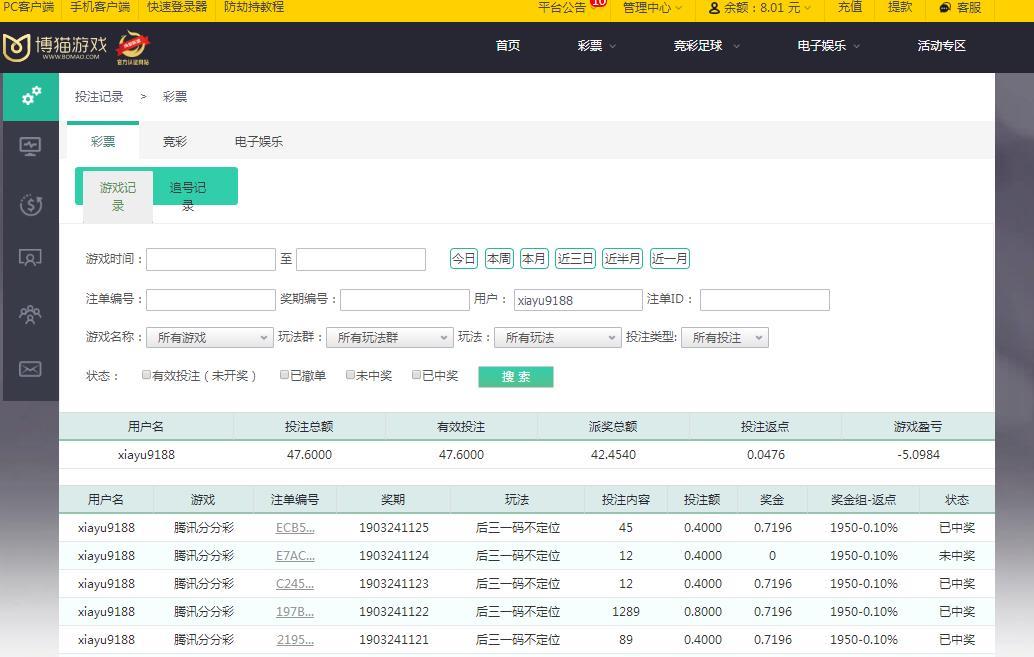This screenshot has height=657, width=1034.
Task: Select the 游戏记录 sub-tab
Action: pyautogui.click(x=118, y=197)
